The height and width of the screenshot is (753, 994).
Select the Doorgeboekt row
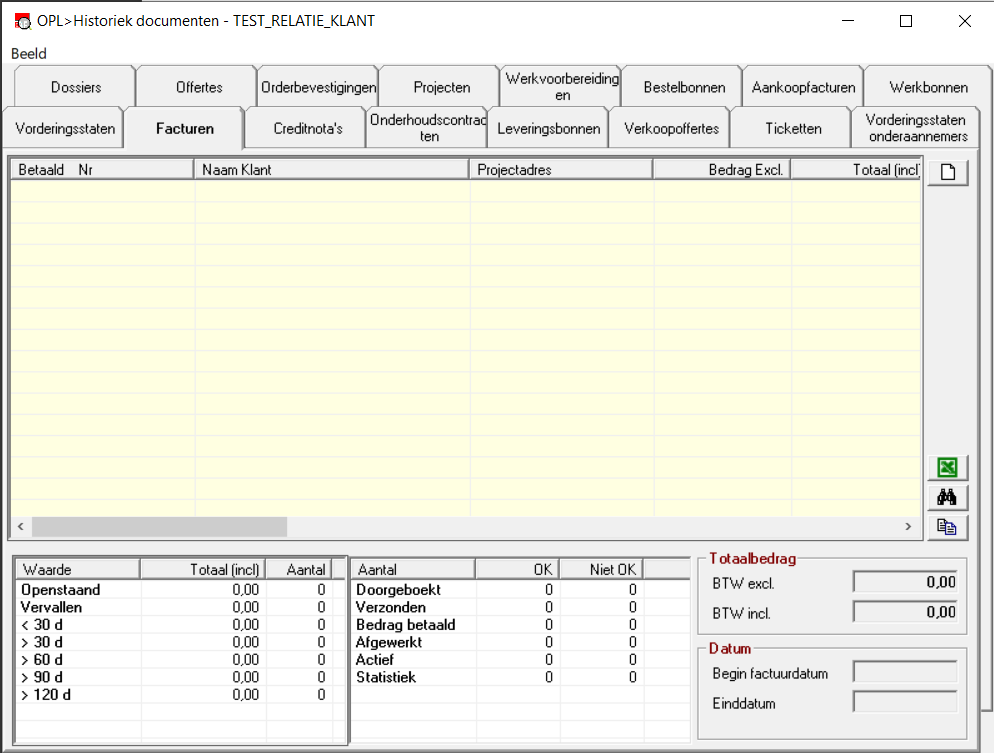[520, 589]
